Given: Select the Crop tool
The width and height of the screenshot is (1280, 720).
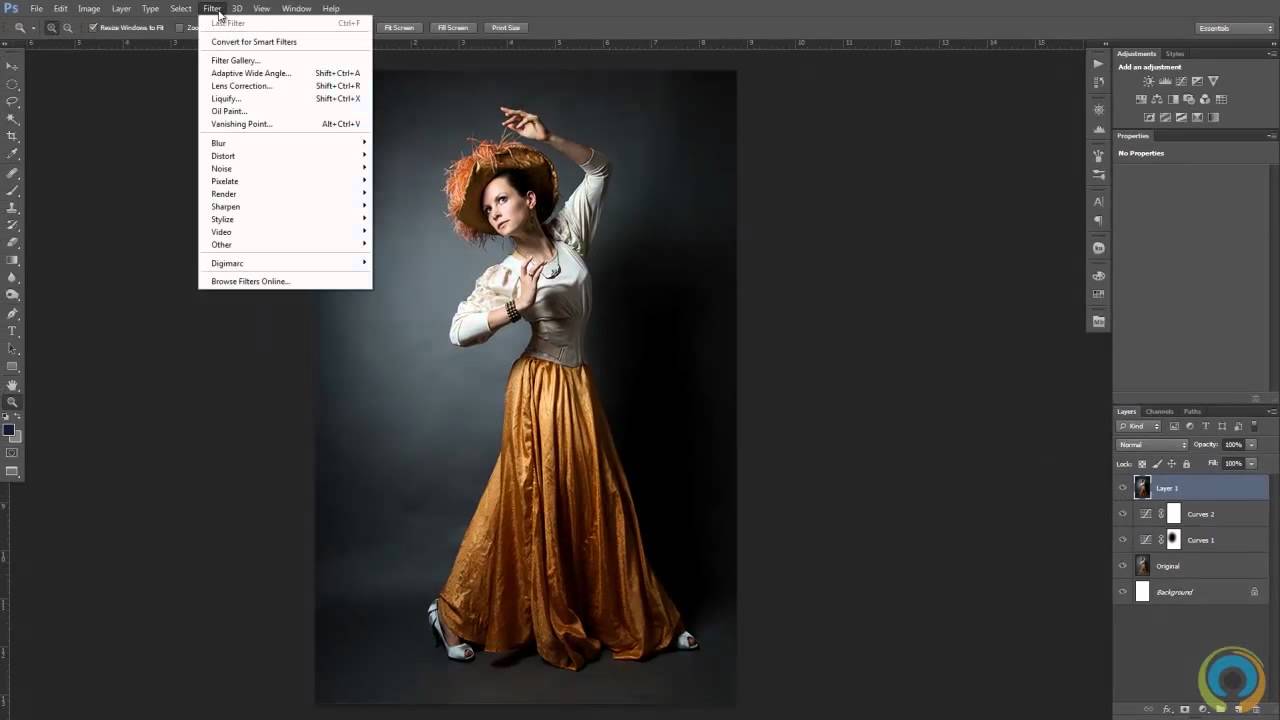Looking at the screenshot, I should click(12, 136).
